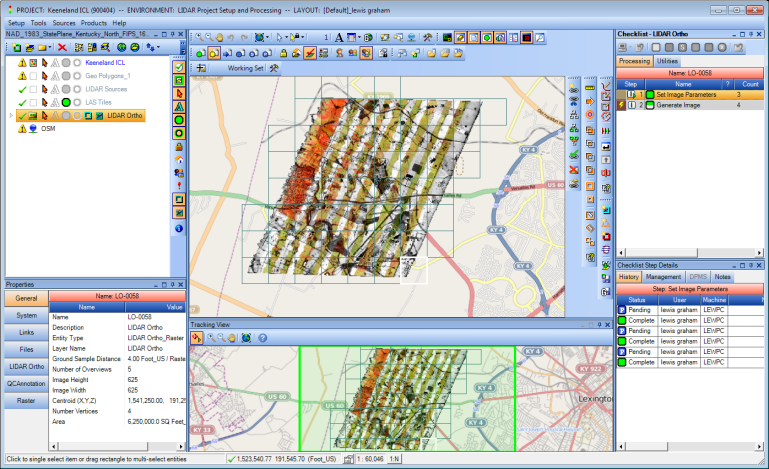The width and height of the screenshot is (769, 469).
Task: Click the text annotation 'A' tool icon
Action: click(338, 37)
